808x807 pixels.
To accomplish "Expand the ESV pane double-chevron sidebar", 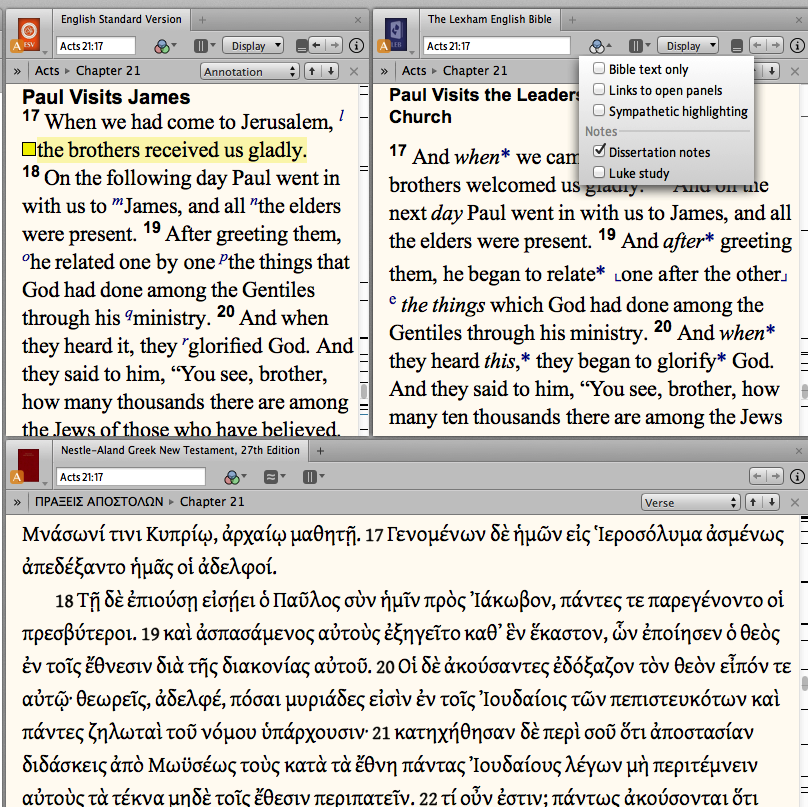I will click(17, 71).
